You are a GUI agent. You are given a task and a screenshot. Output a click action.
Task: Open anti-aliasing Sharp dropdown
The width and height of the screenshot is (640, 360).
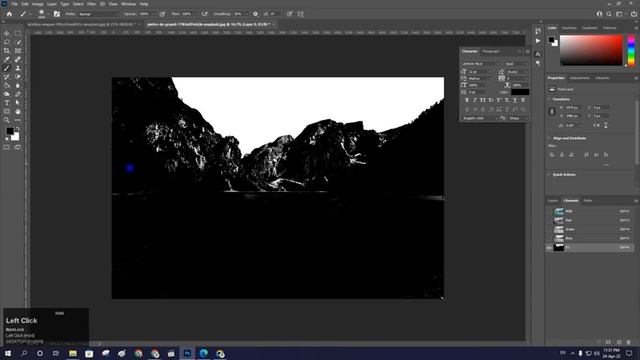(x=518, y=118)
